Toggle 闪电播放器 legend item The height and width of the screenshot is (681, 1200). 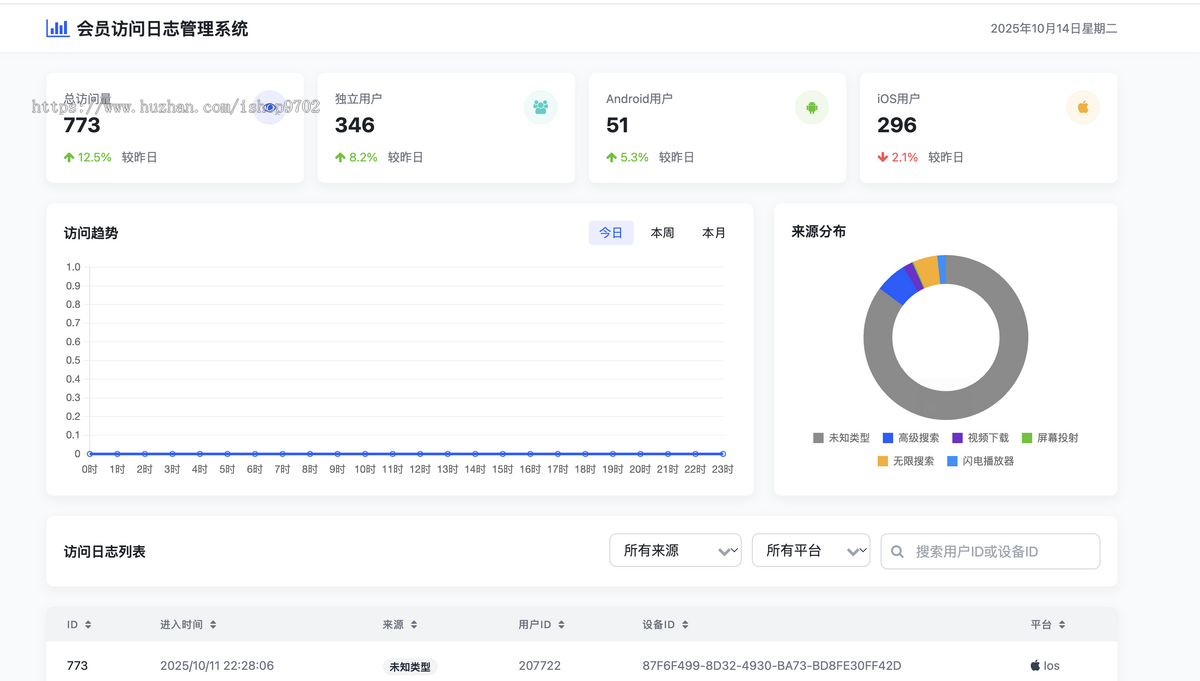point(981,461)
